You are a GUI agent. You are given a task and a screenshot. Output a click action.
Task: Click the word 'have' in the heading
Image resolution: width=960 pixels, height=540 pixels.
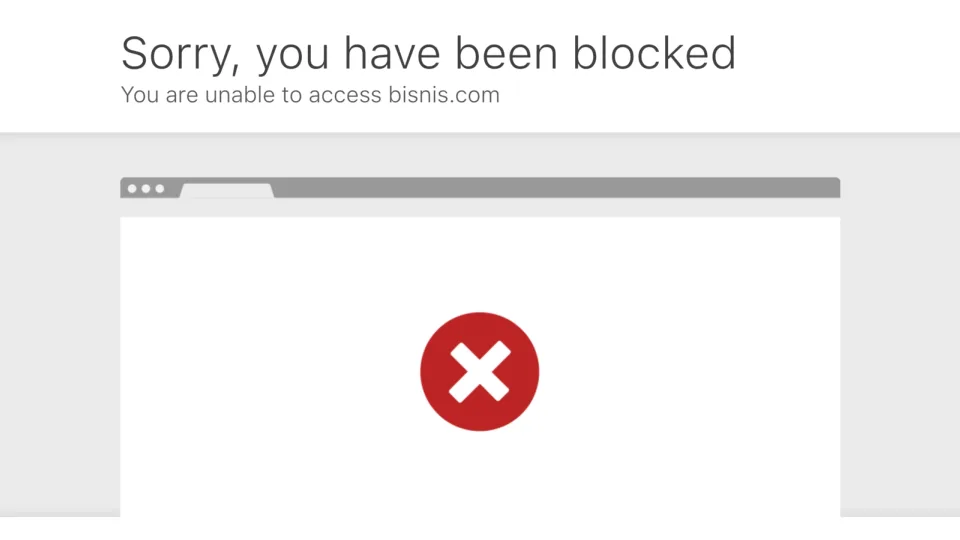pyautogui.click(x=392, y=53)
